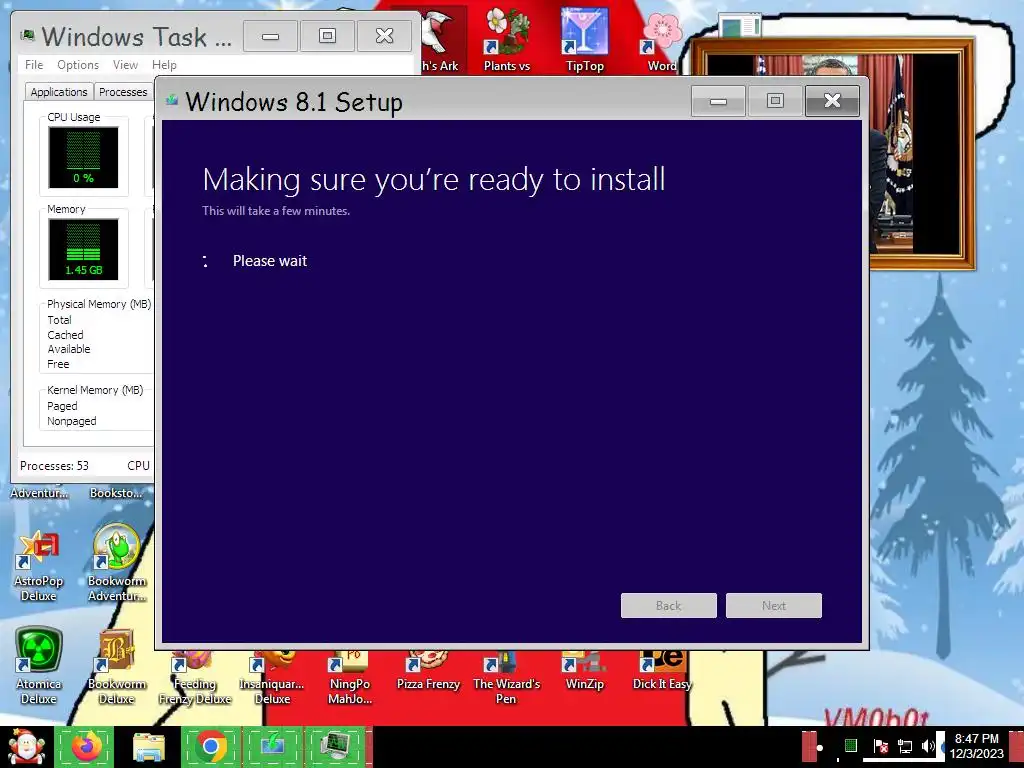Open the Action Center flag tray icon
The height and width of the screenshot is (768, 1024).
point(880,746)
